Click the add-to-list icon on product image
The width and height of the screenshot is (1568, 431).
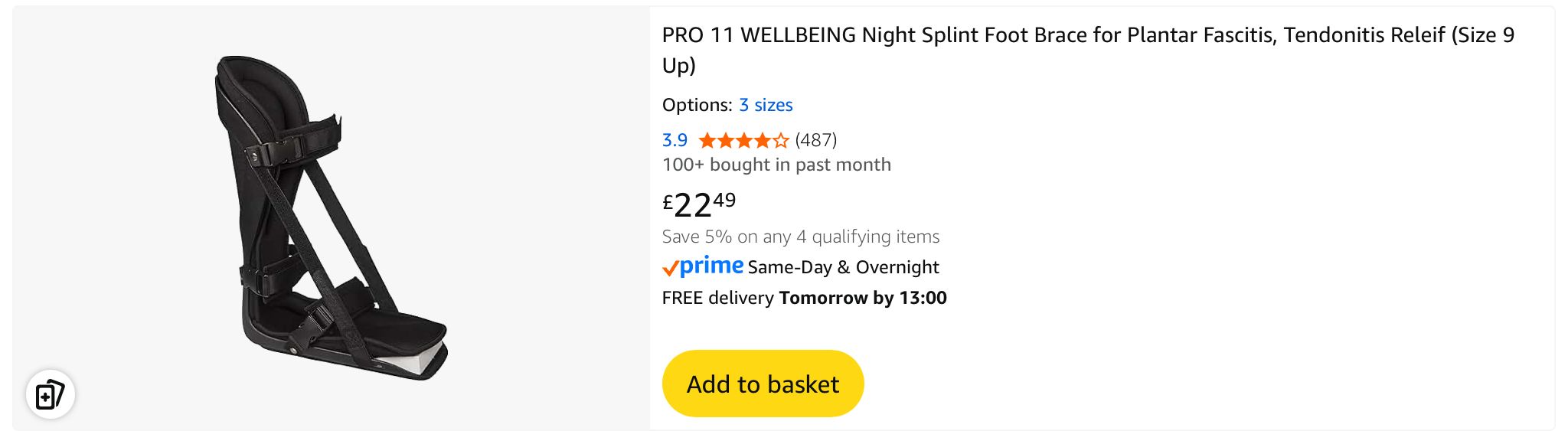50,394
